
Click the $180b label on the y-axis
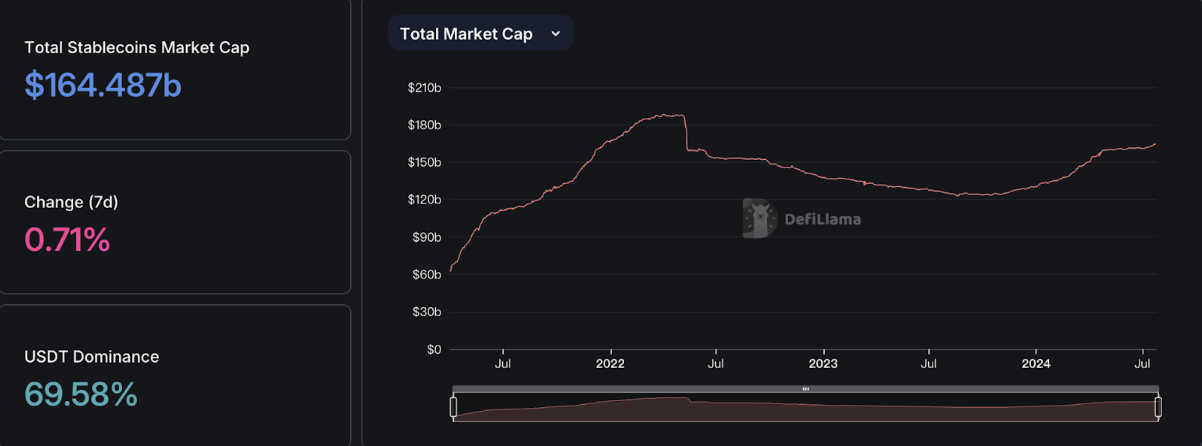424,125
